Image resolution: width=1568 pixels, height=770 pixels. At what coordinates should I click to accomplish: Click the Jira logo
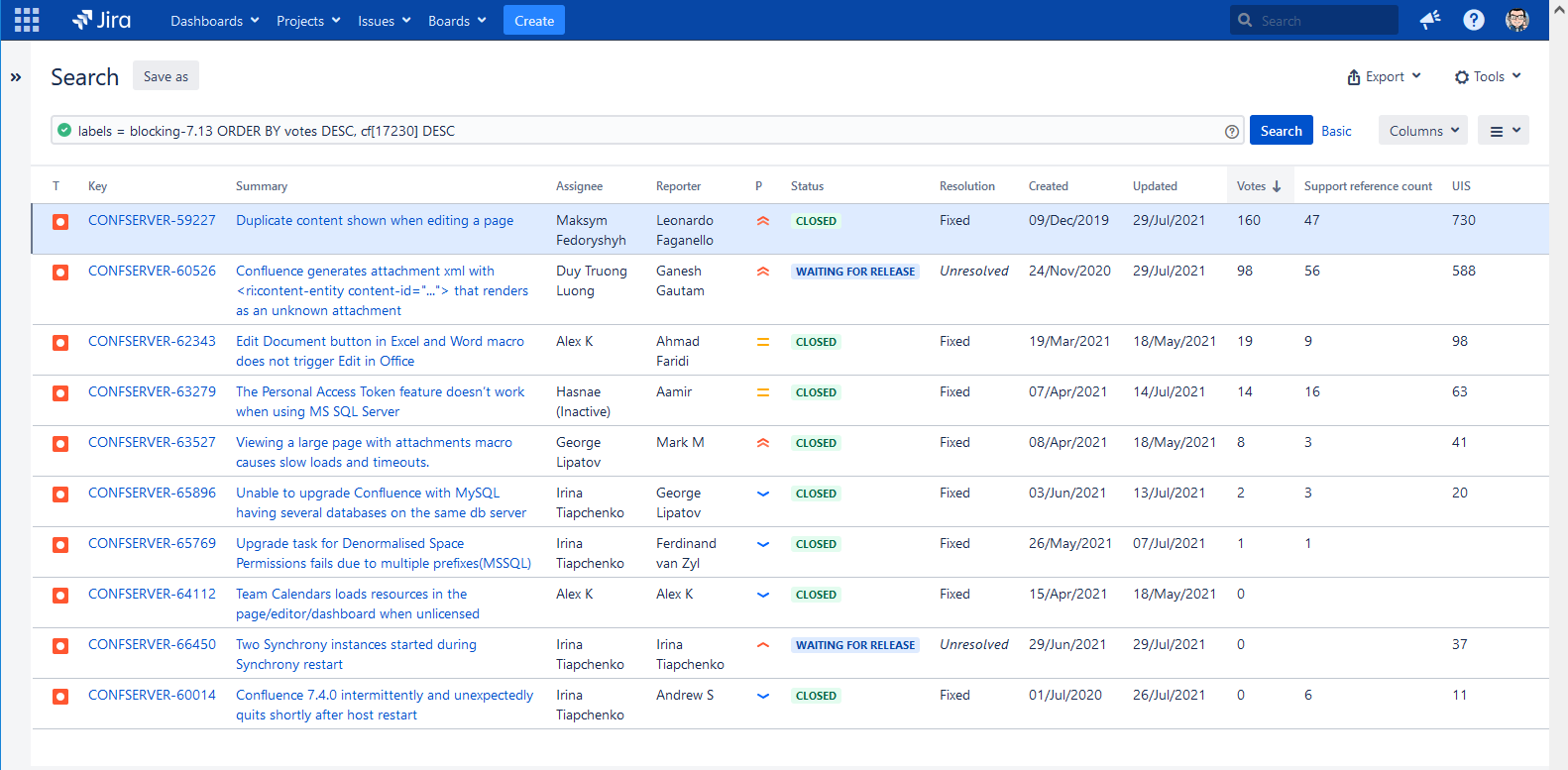[x=102, y=20]
